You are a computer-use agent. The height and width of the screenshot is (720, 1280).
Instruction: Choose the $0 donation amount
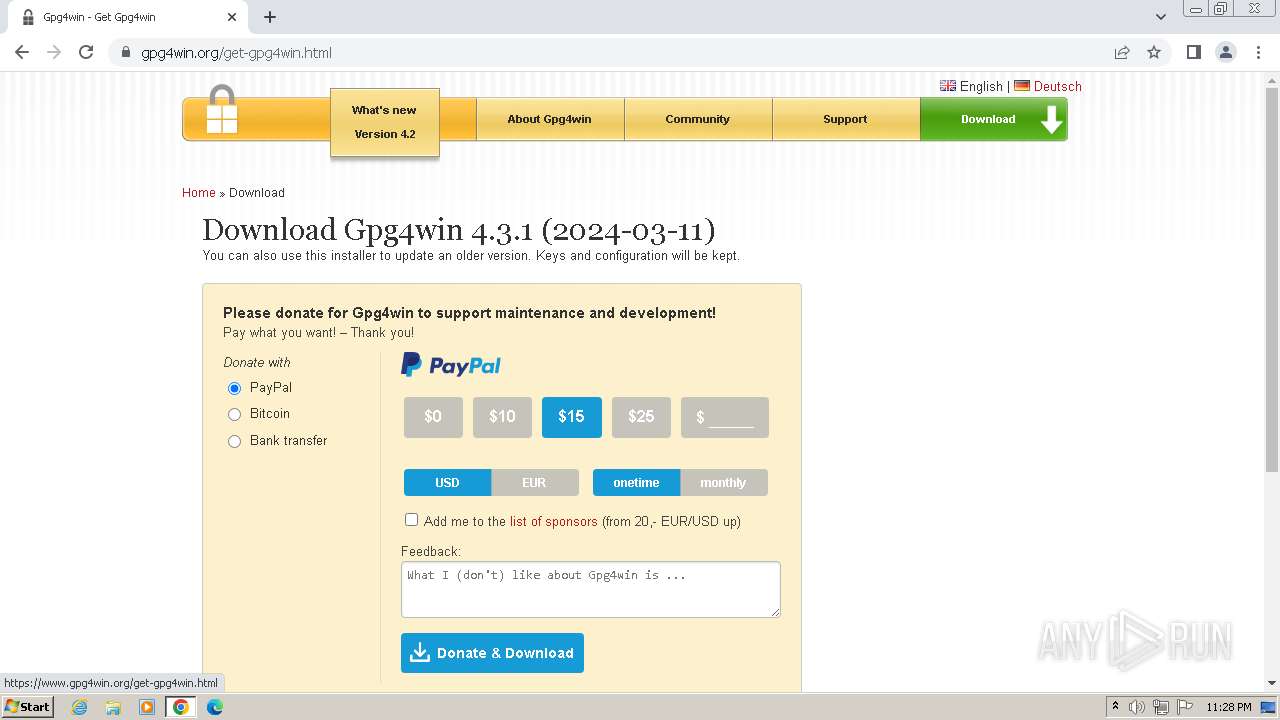[433, 417]
